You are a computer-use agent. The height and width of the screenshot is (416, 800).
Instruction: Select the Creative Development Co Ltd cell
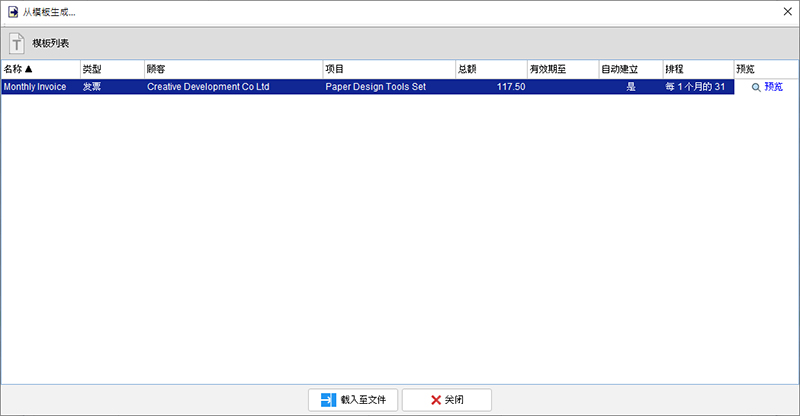point(234,87)
